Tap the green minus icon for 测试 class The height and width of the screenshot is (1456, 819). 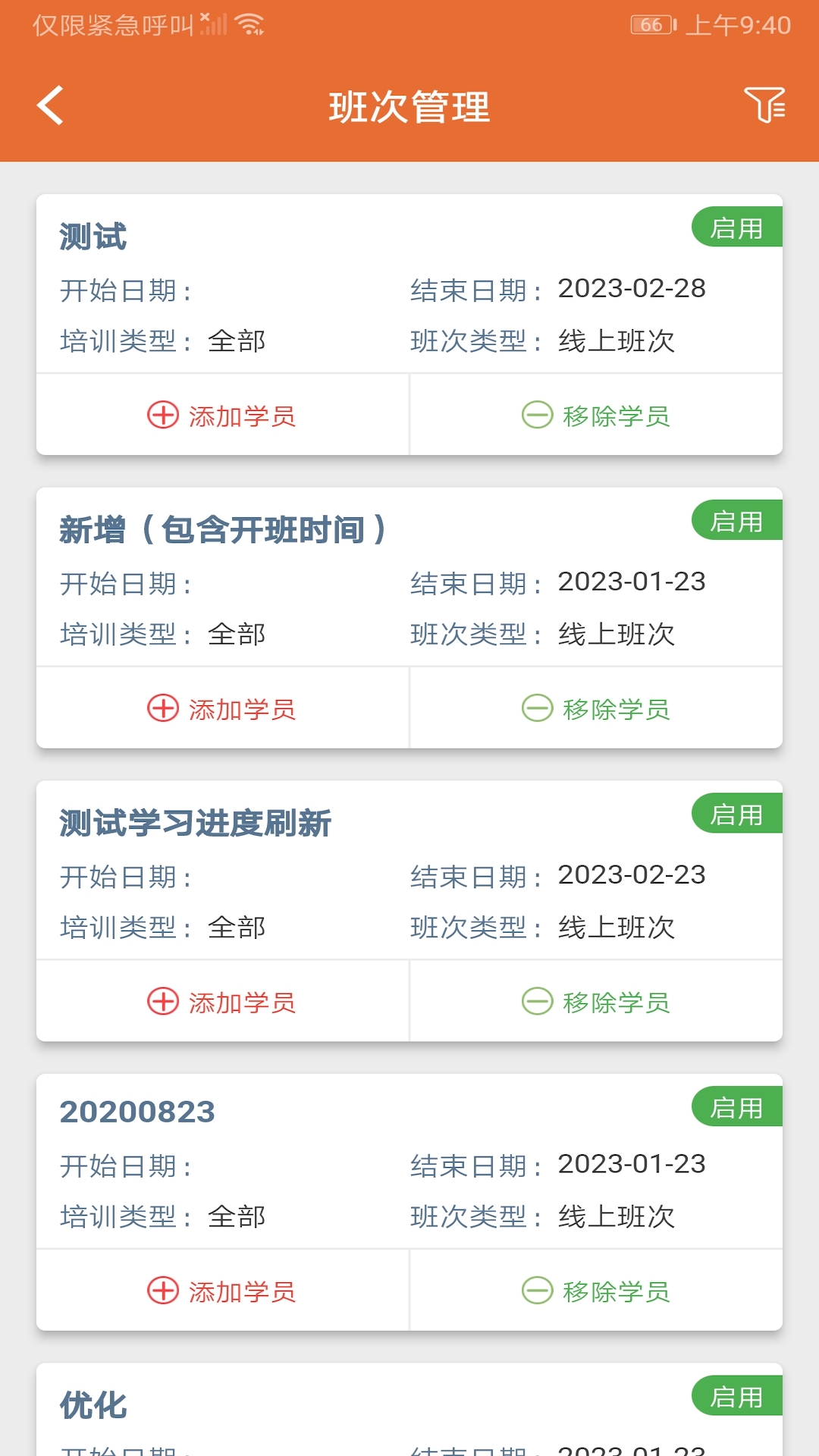point(537,415)
